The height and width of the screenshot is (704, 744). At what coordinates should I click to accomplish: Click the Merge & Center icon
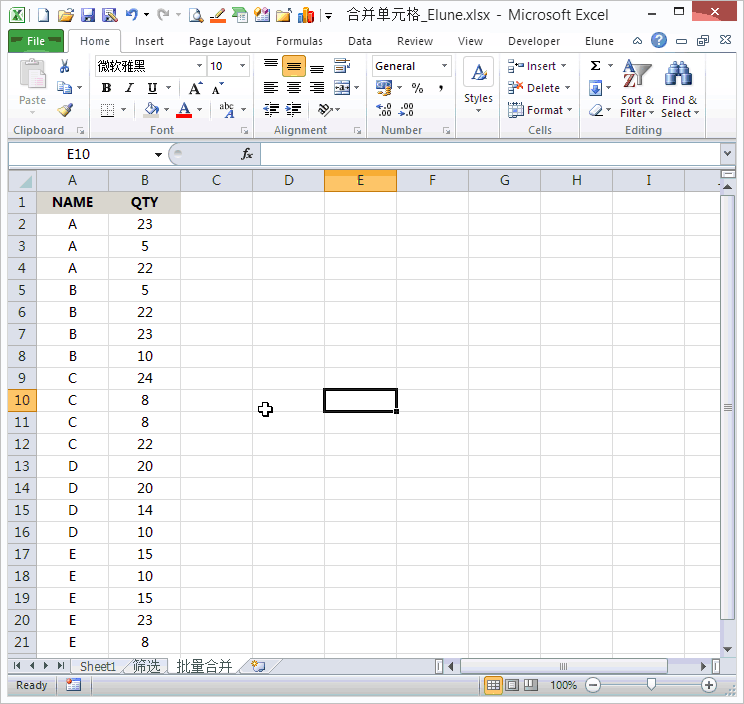pyautogui.click(x=342, y=88)
